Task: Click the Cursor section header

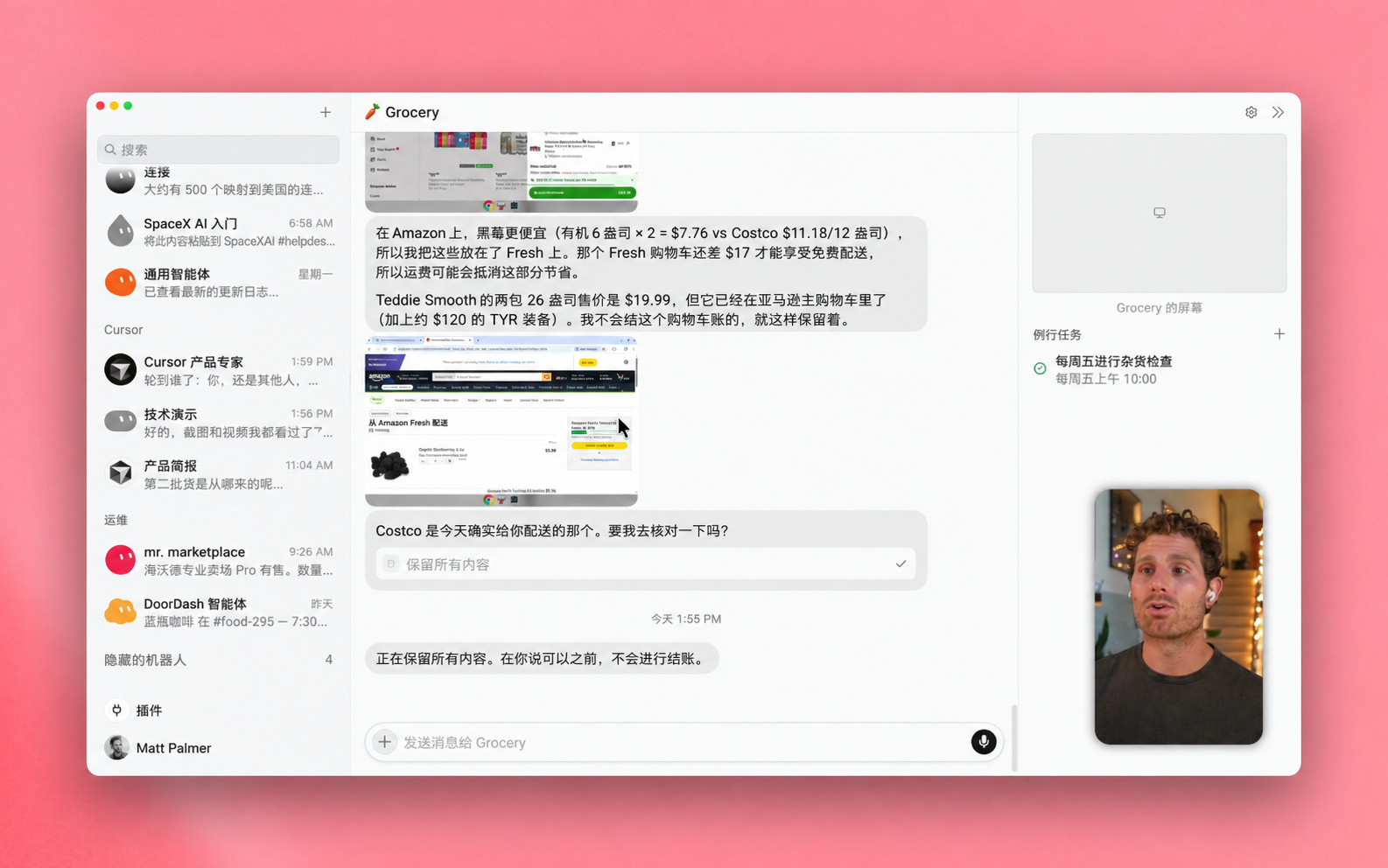Action: coord(123,330)
